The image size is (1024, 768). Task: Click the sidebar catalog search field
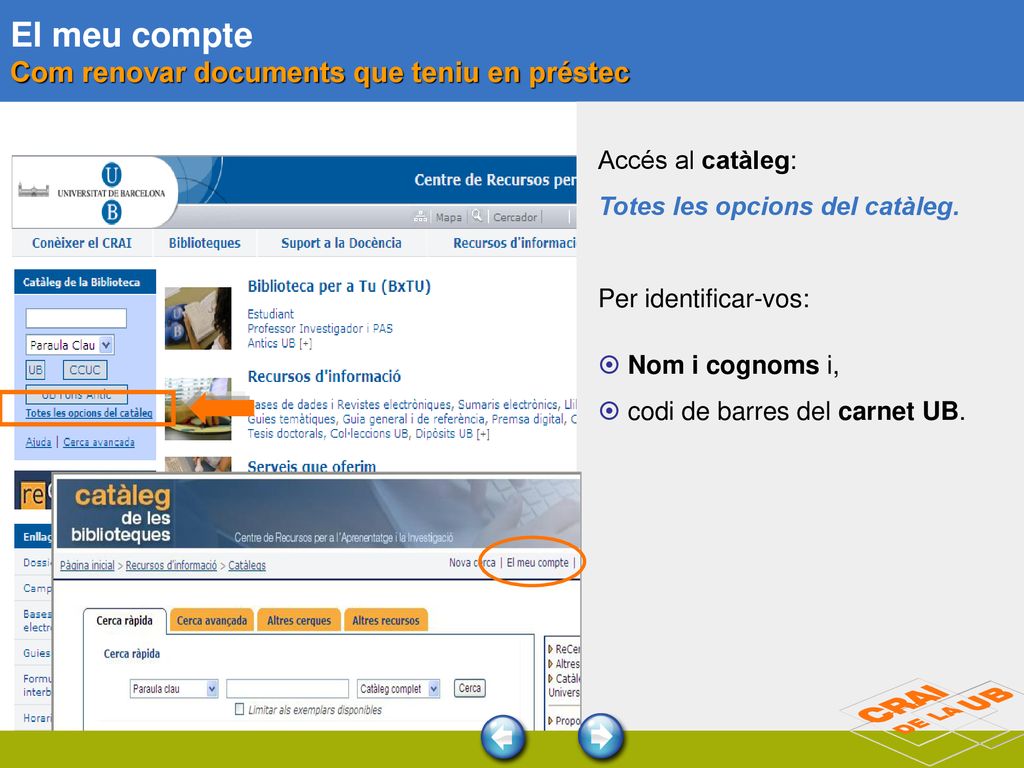click(76, 318)
